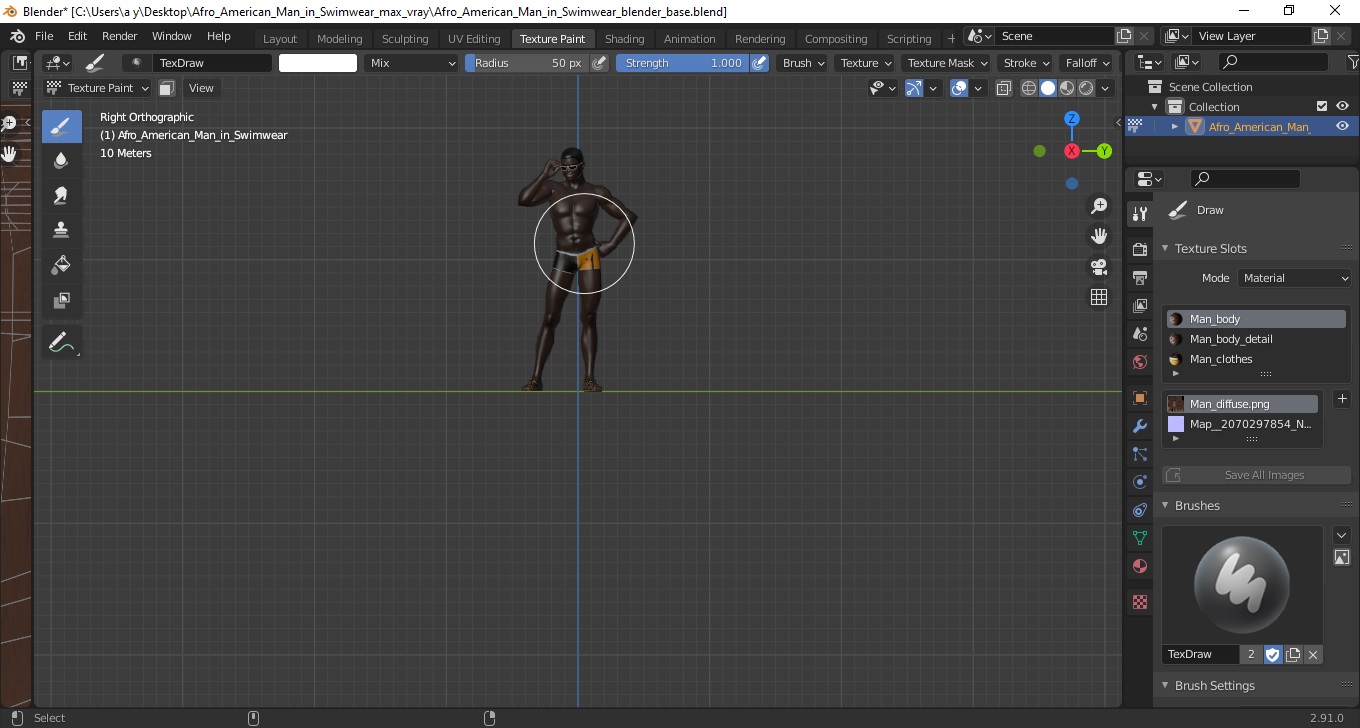Screen dimensions: 1360x728
Task: Switch orthographic/perspective with grid icon
Action: (x=1099, y=297)
